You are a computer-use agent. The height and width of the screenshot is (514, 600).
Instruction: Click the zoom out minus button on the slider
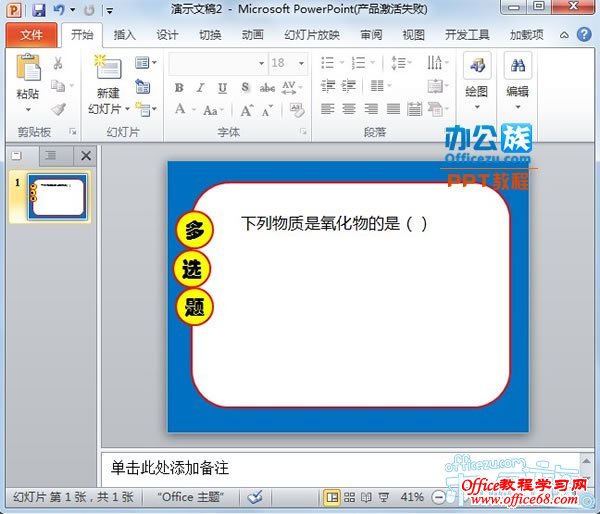click(440, 497)
